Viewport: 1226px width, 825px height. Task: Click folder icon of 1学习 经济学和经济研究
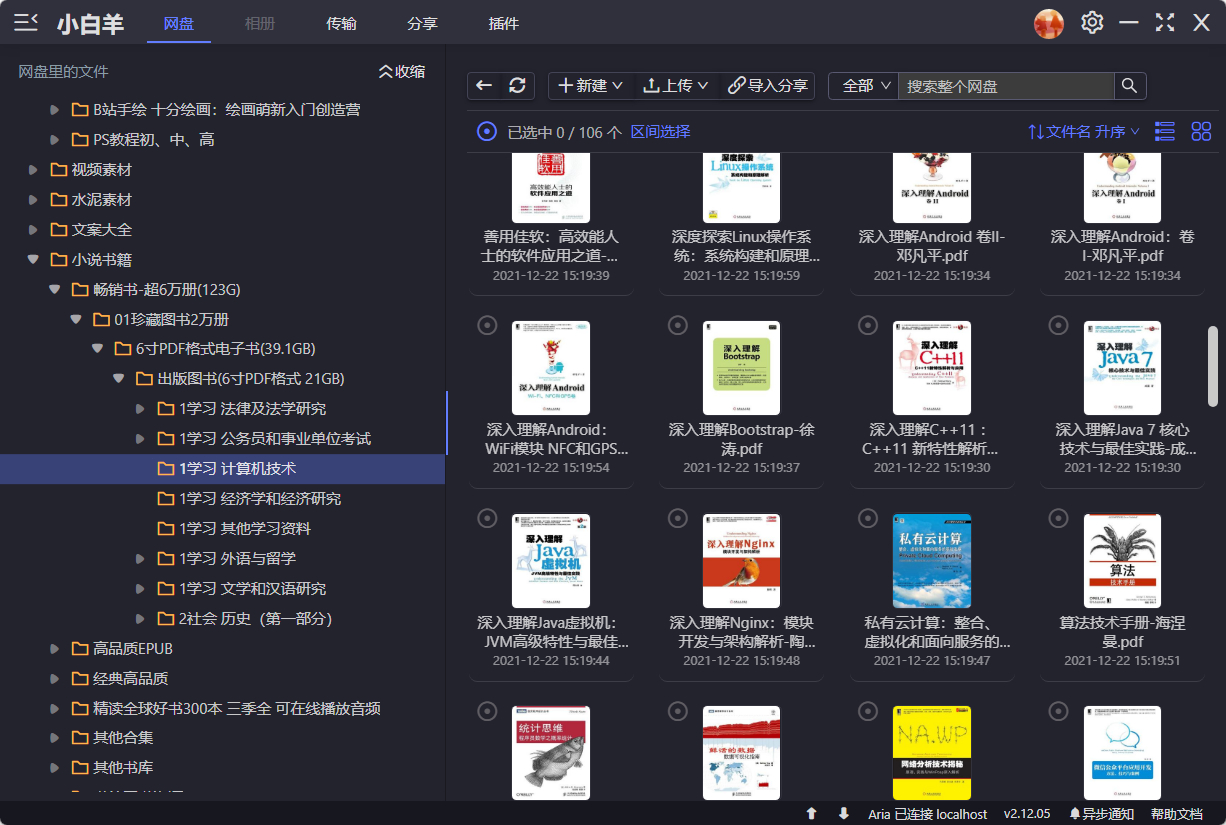click(x=166, y=499)
